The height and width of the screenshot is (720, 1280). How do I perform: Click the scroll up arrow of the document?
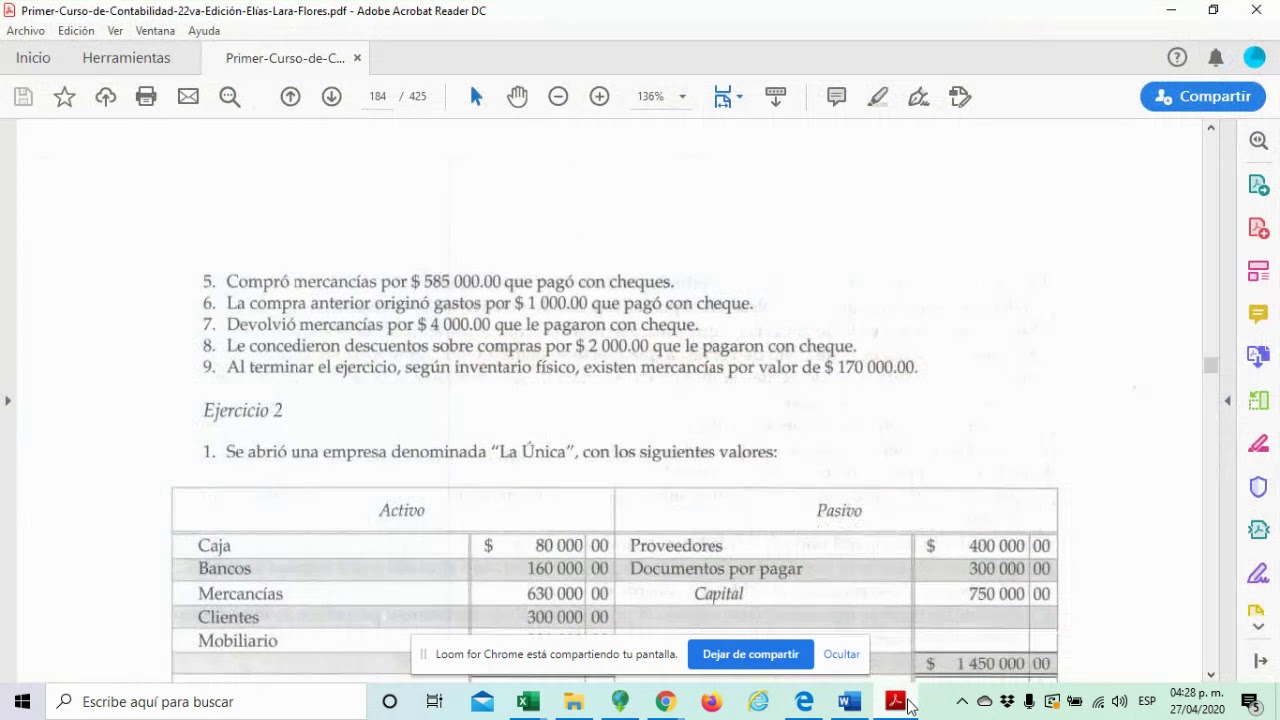pyautogui.click(x=1211, y=128)
